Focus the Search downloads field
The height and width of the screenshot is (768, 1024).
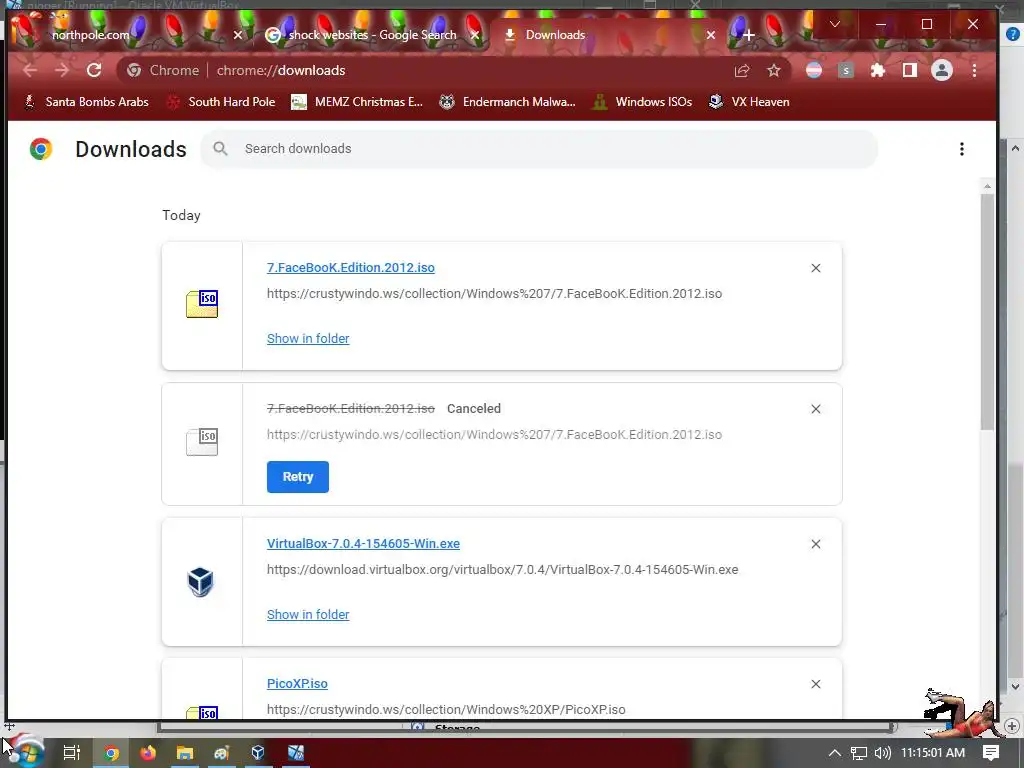point(539,149)
